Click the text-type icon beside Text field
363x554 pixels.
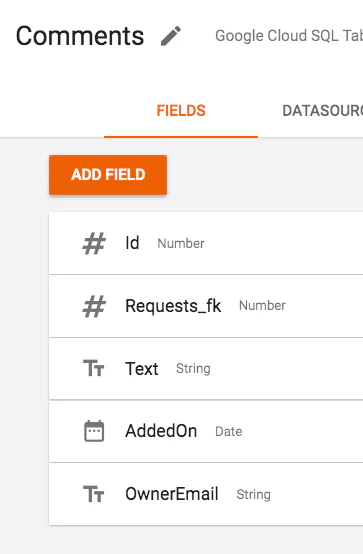pyautogui.click(x=94, y=368)
